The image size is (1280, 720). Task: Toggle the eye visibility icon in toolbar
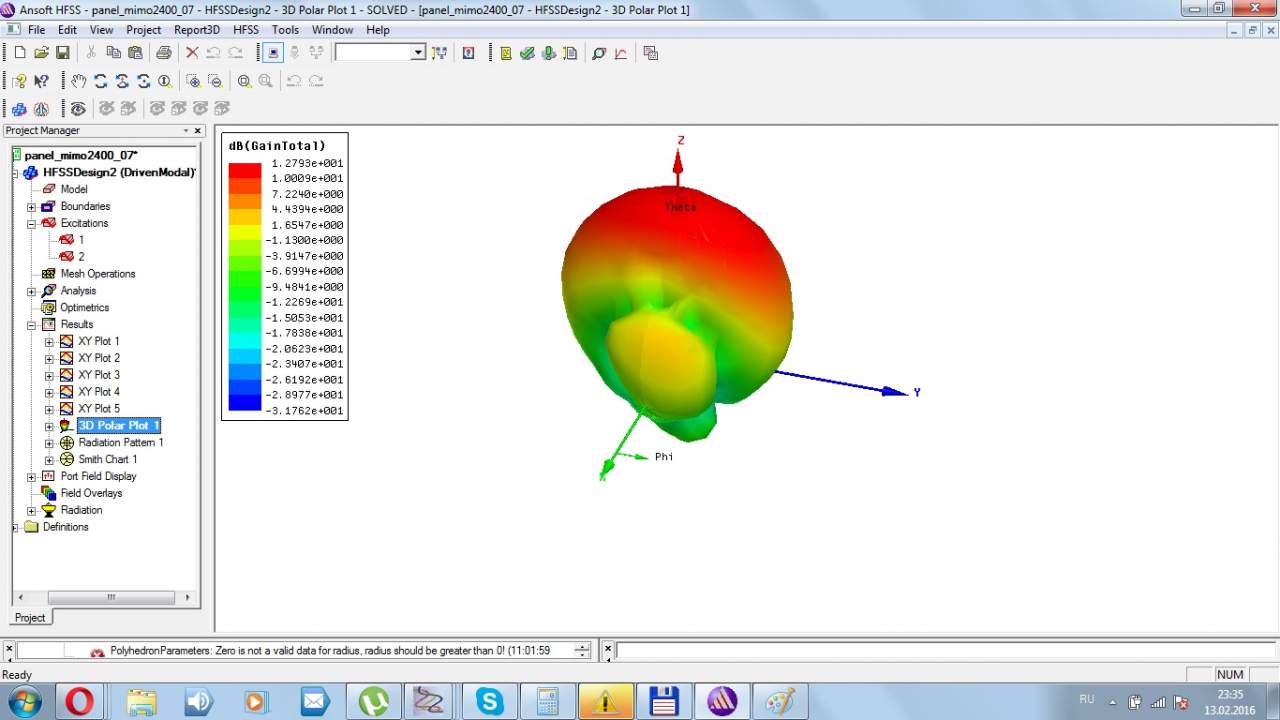click(78, 108)
